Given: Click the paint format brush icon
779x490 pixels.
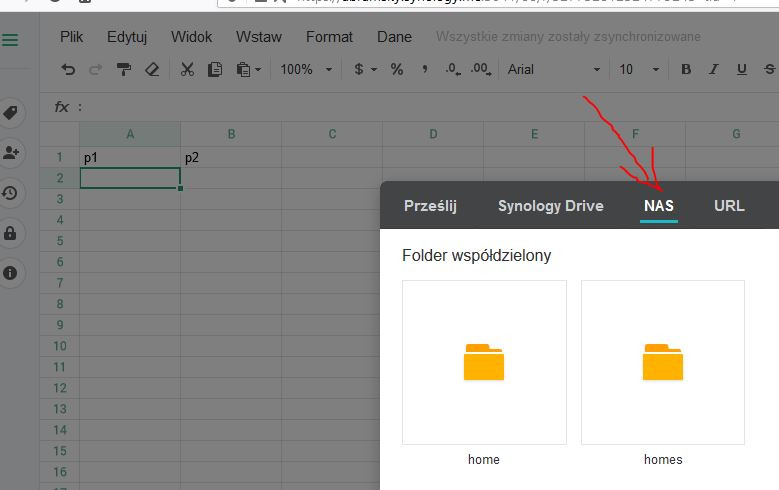Looking at the screenshot, I should [x=124, y=70].
